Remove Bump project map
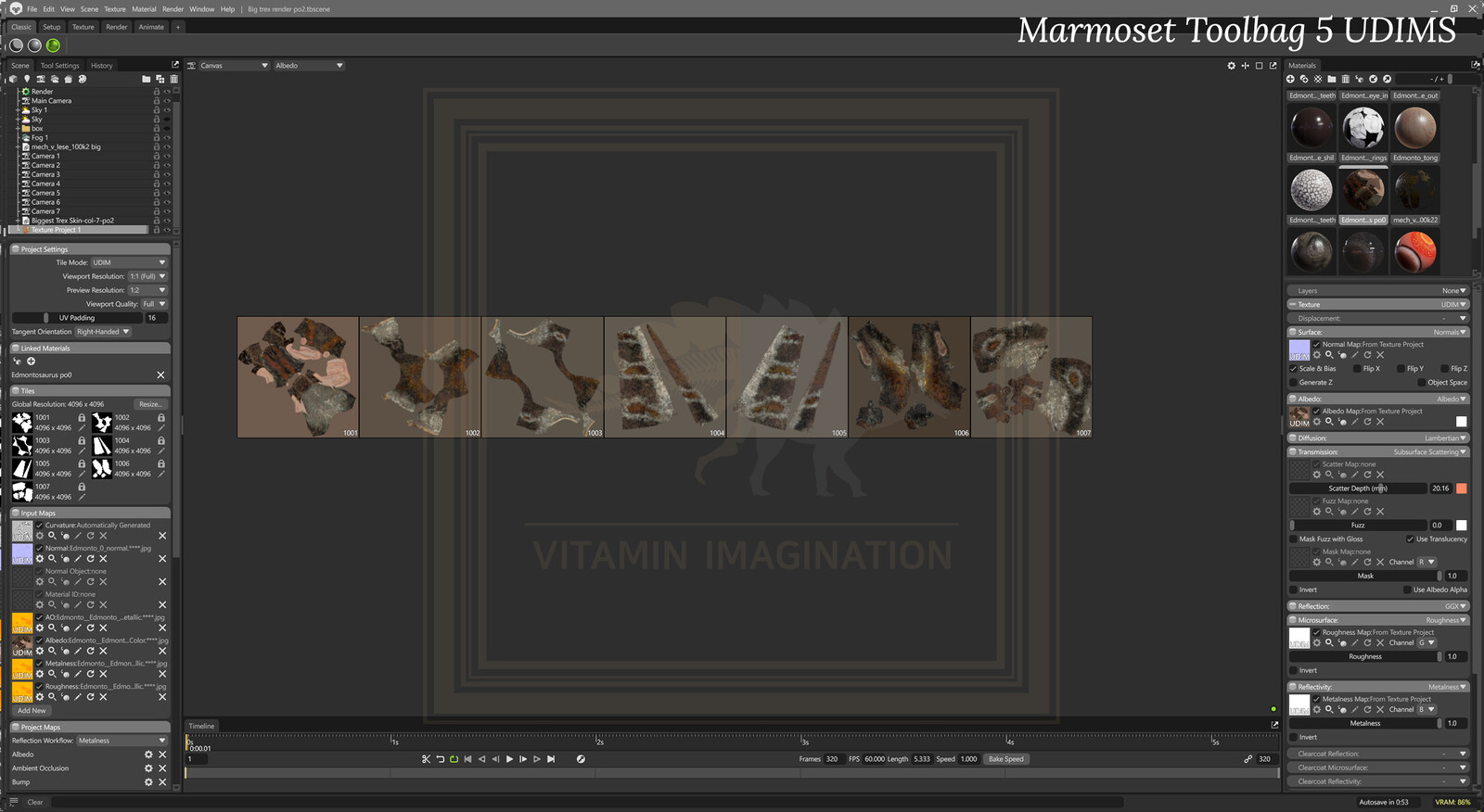1484x812 pixels. coord(161,782)
